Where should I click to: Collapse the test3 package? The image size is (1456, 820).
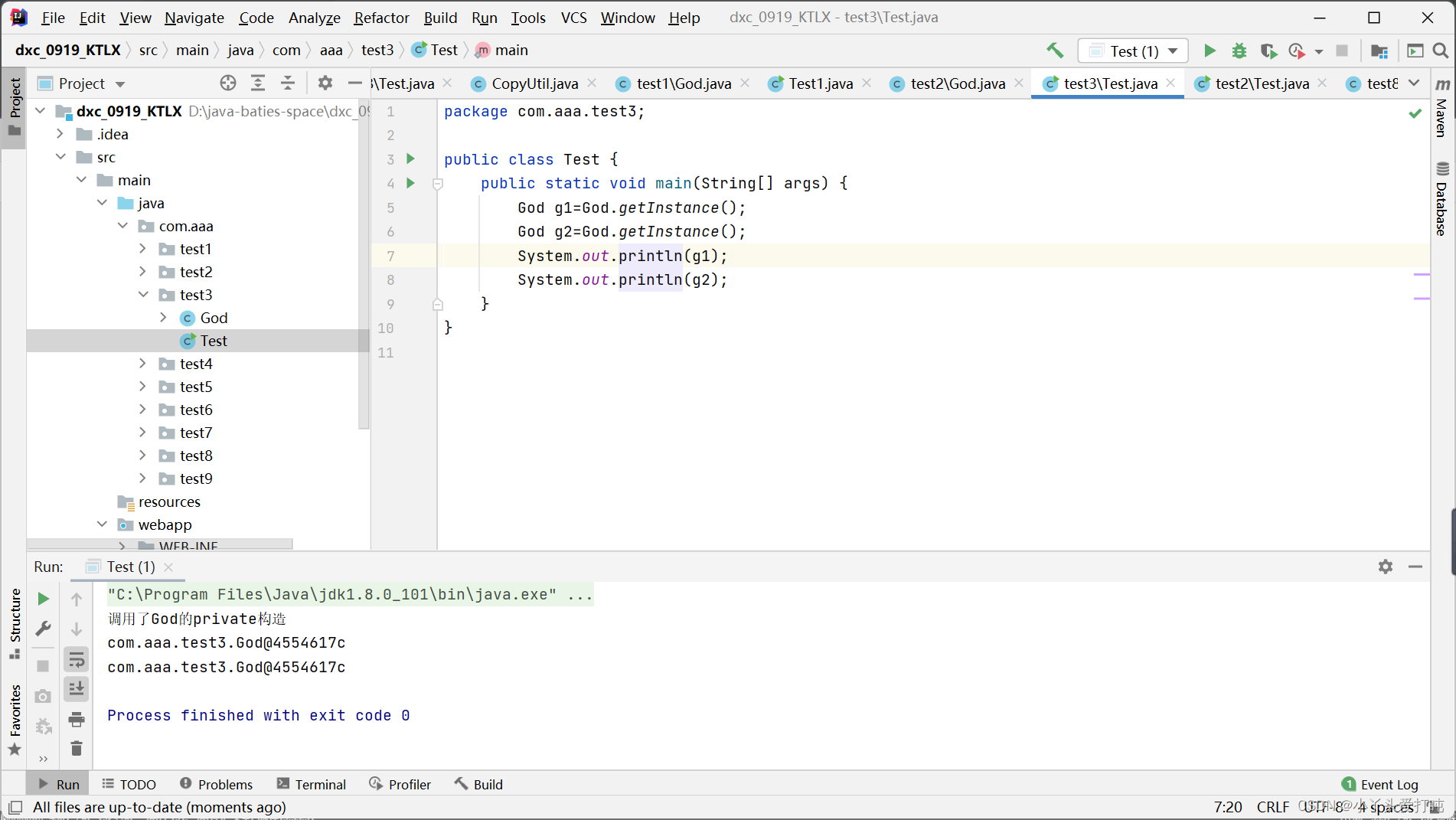pos(143,295)
